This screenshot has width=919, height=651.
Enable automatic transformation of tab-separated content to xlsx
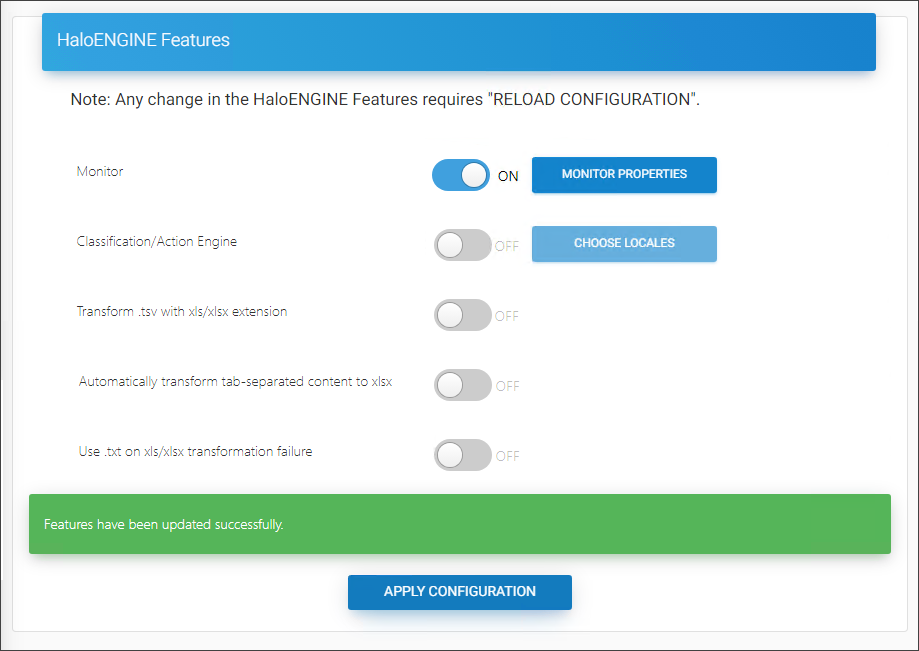461,384
